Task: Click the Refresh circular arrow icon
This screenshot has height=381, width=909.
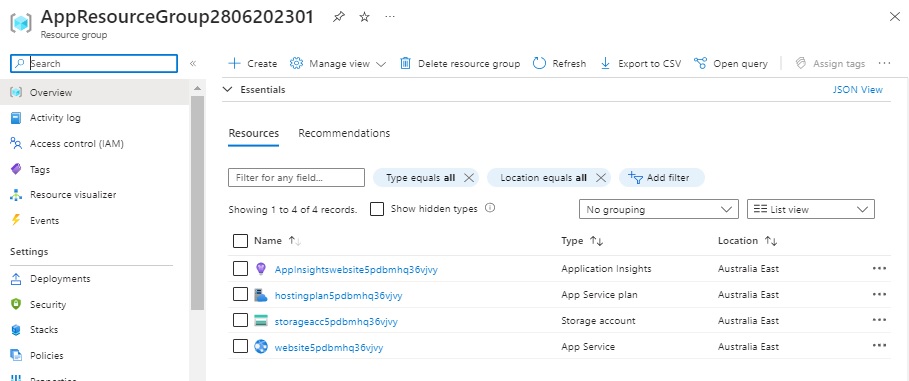Action: pos(539,63)
